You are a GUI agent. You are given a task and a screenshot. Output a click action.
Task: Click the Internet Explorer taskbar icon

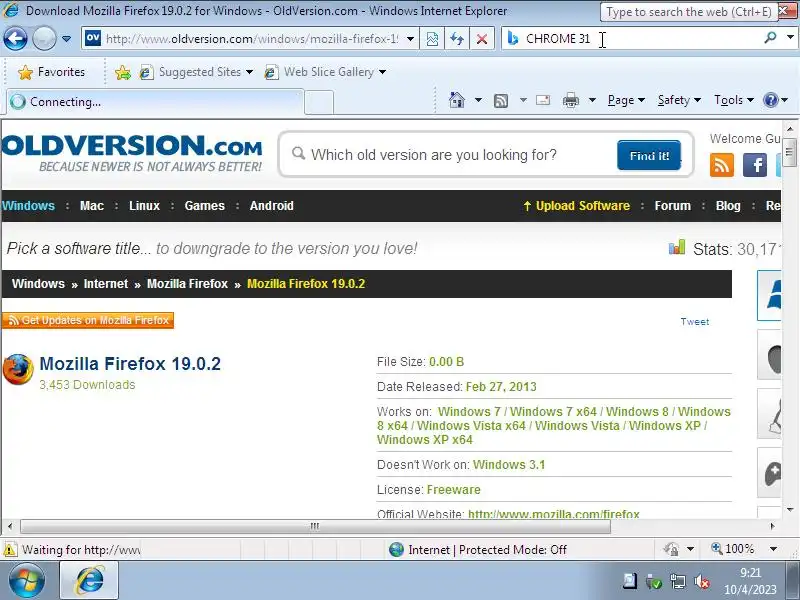(90, 580)
